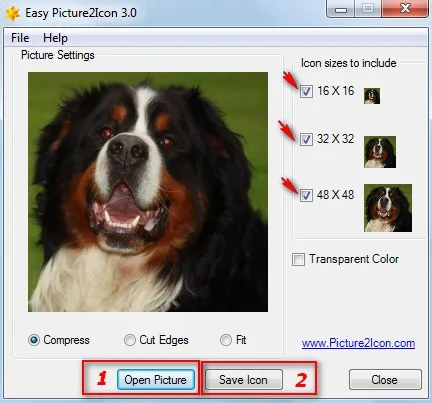The image size is (432, 403).
Task: Click the 'Icon sizes to include' label
Action: (348, 63)
